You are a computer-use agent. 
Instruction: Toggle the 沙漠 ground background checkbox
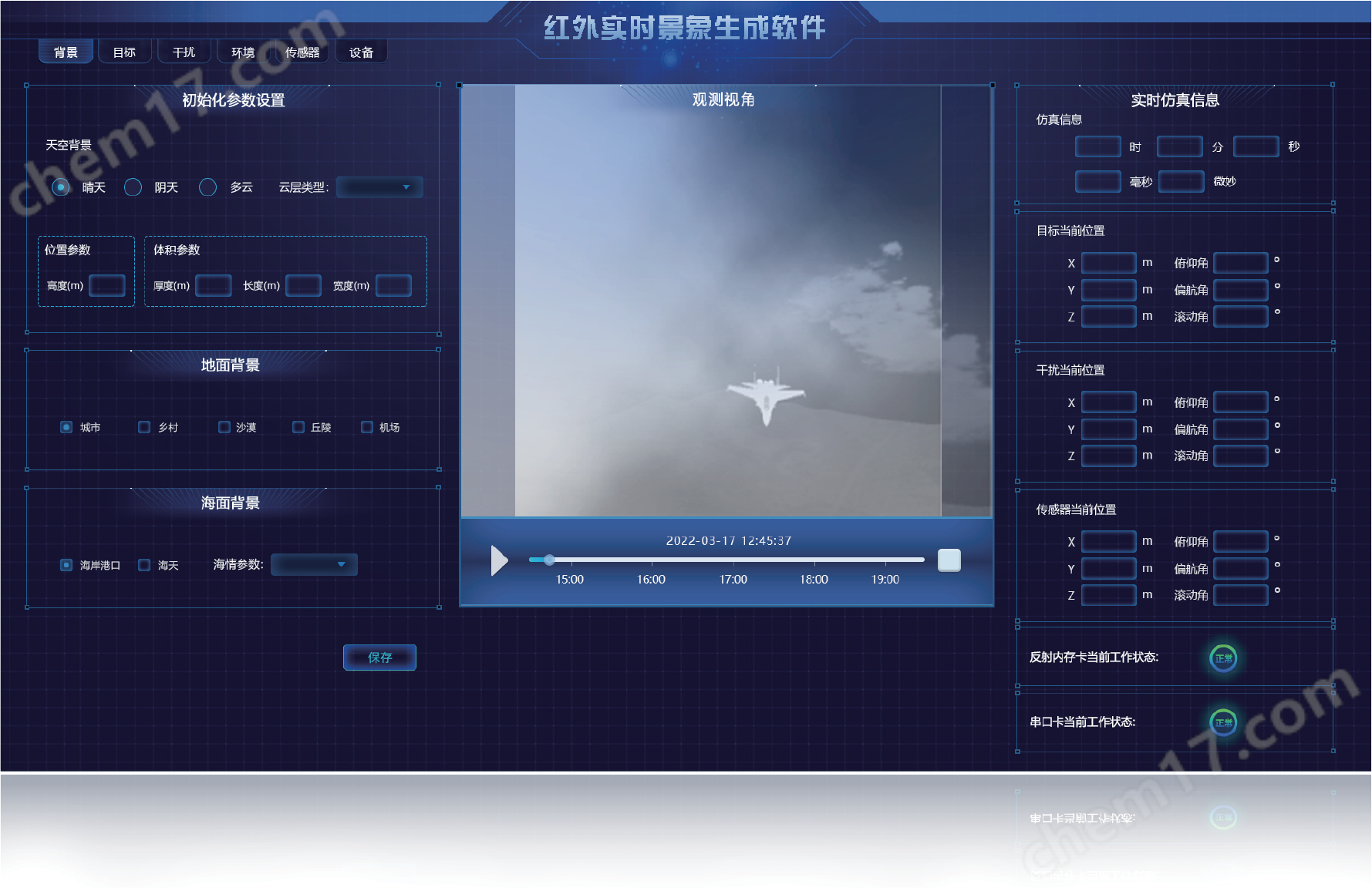[224, 427]
